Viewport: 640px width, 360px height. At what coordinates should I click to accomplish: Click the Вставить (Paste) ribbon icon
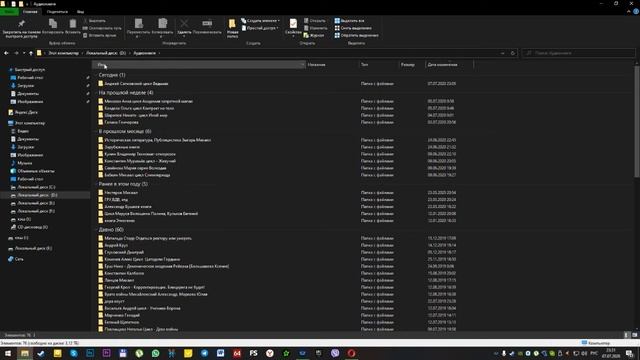coord(73,27)
